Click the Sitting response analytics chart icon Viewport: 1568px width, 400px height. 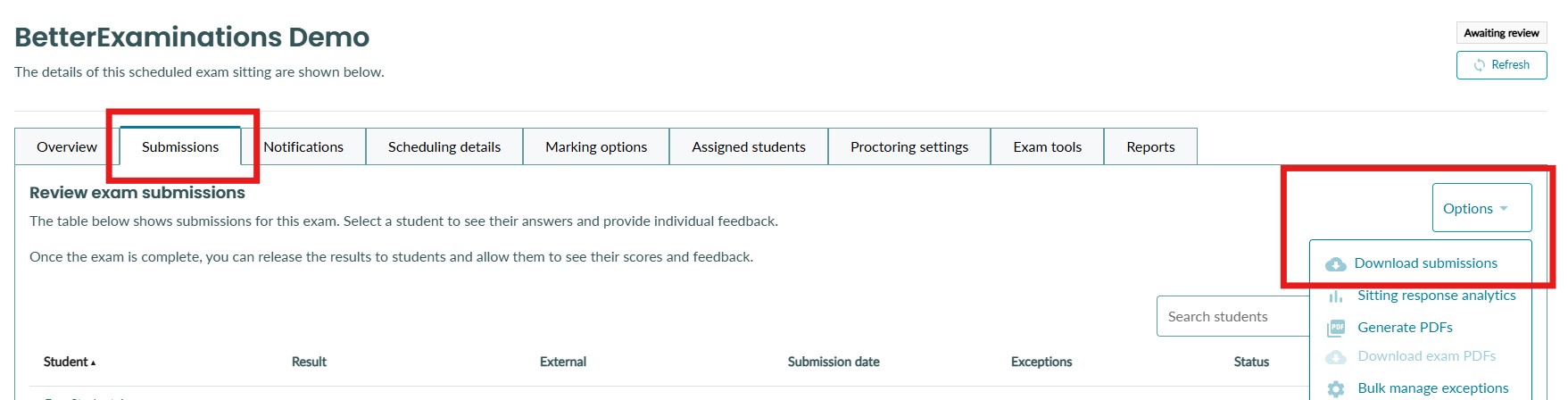click(x=1335, y=296)
